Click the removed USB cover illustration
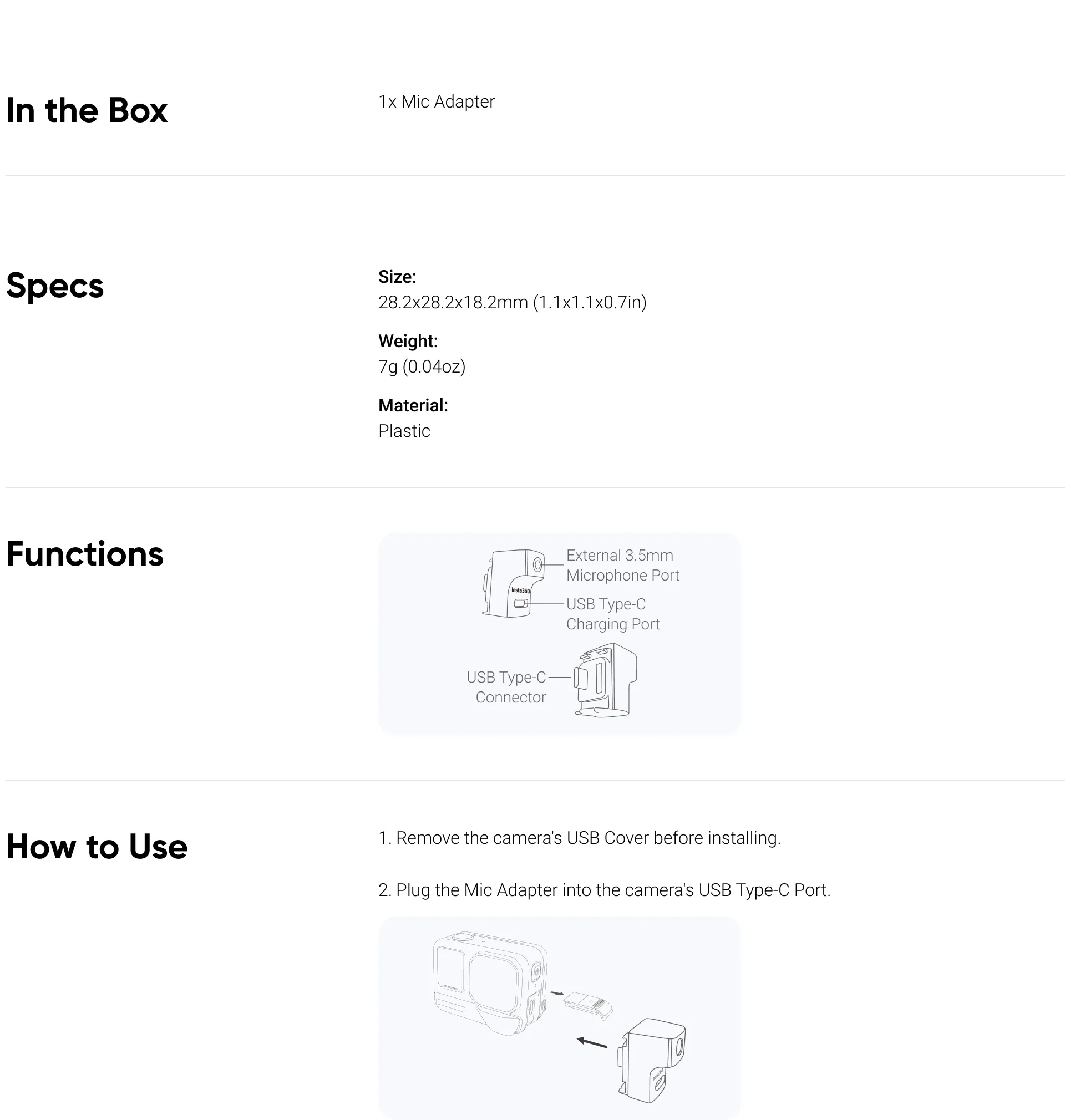1065x1120 pixels. (x=588, y=1006)
